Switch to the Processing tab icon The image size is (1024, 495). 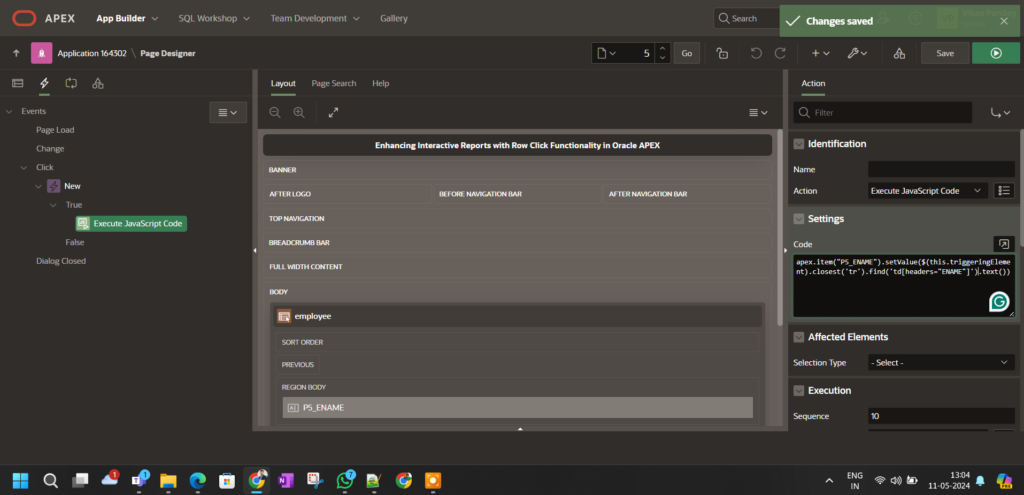click(x=71, y=83)
